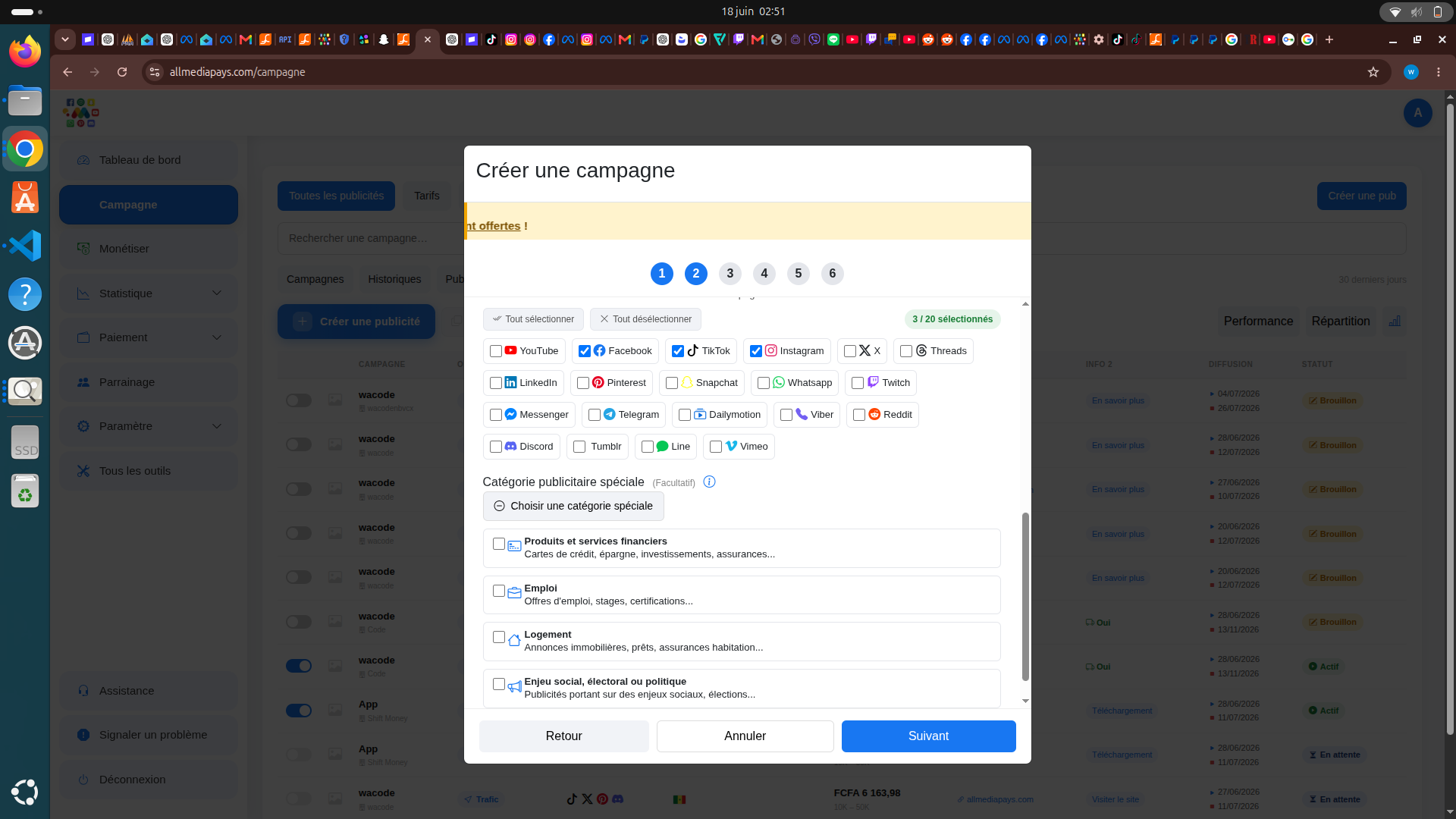
Task: Click Tout sélectionner button
Action: tap(533, 319)
